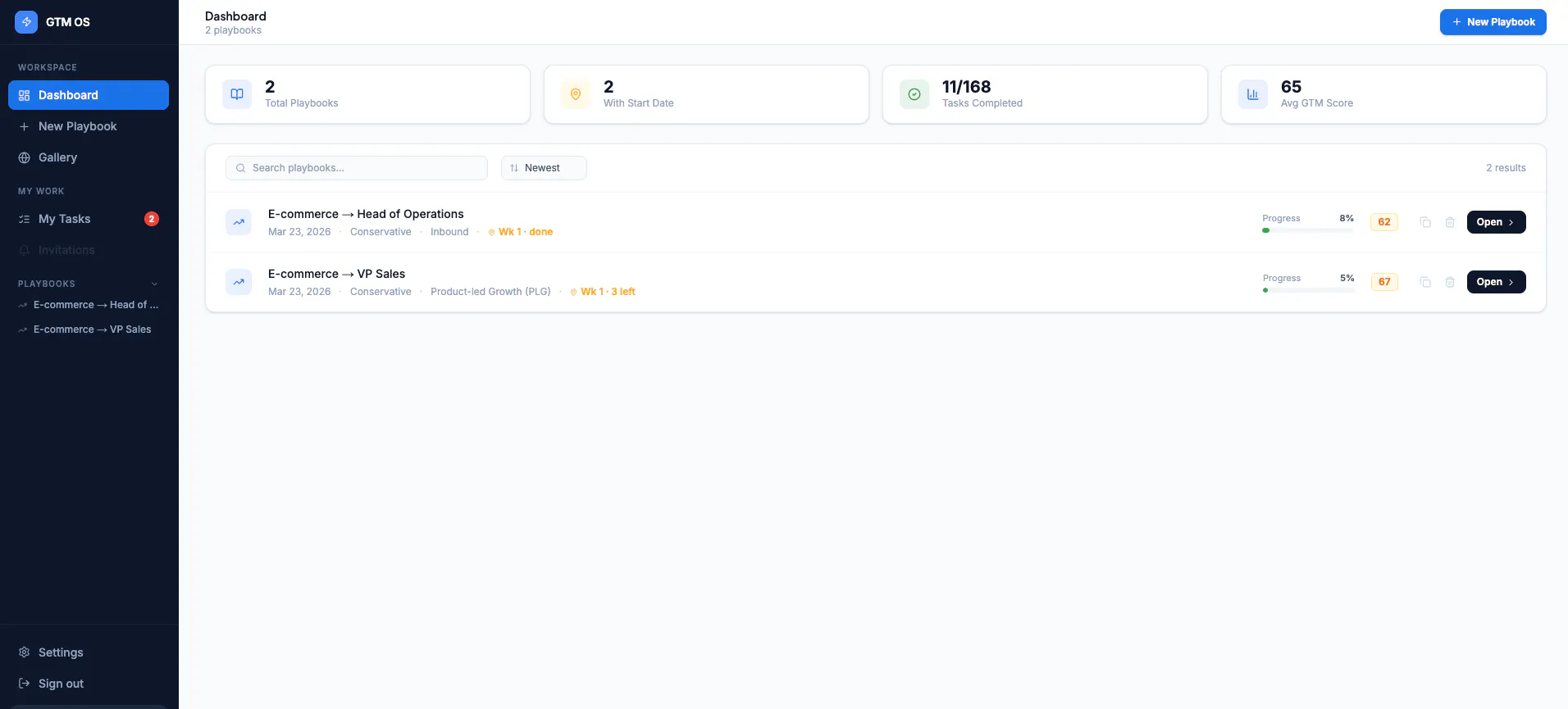Collapse the Playbooks sidebar section
Screen dimensions: 1568x709
[154, 284]
